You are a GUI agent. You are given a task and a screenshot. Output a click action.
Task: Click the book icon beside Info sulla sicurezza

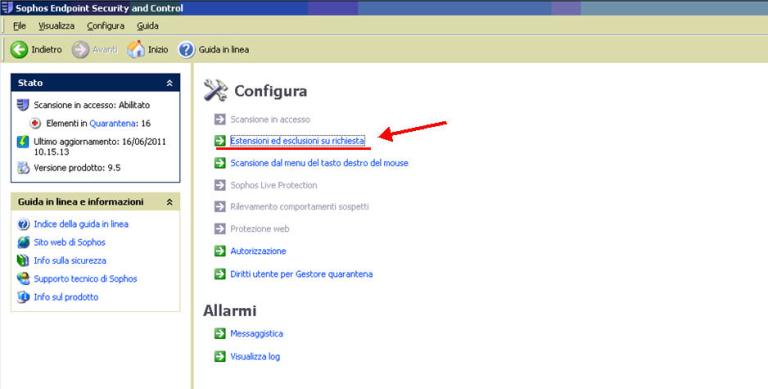(x=23, y=261)
